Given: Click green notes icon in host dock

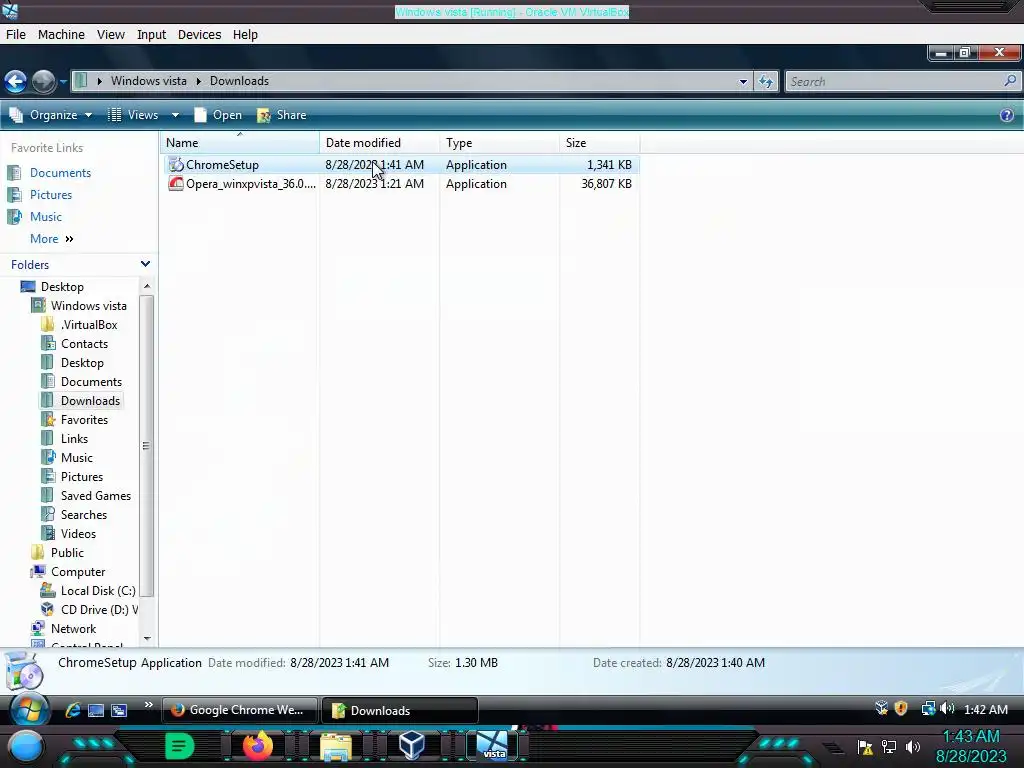Looking at the screenshot, I should (180, 746).
